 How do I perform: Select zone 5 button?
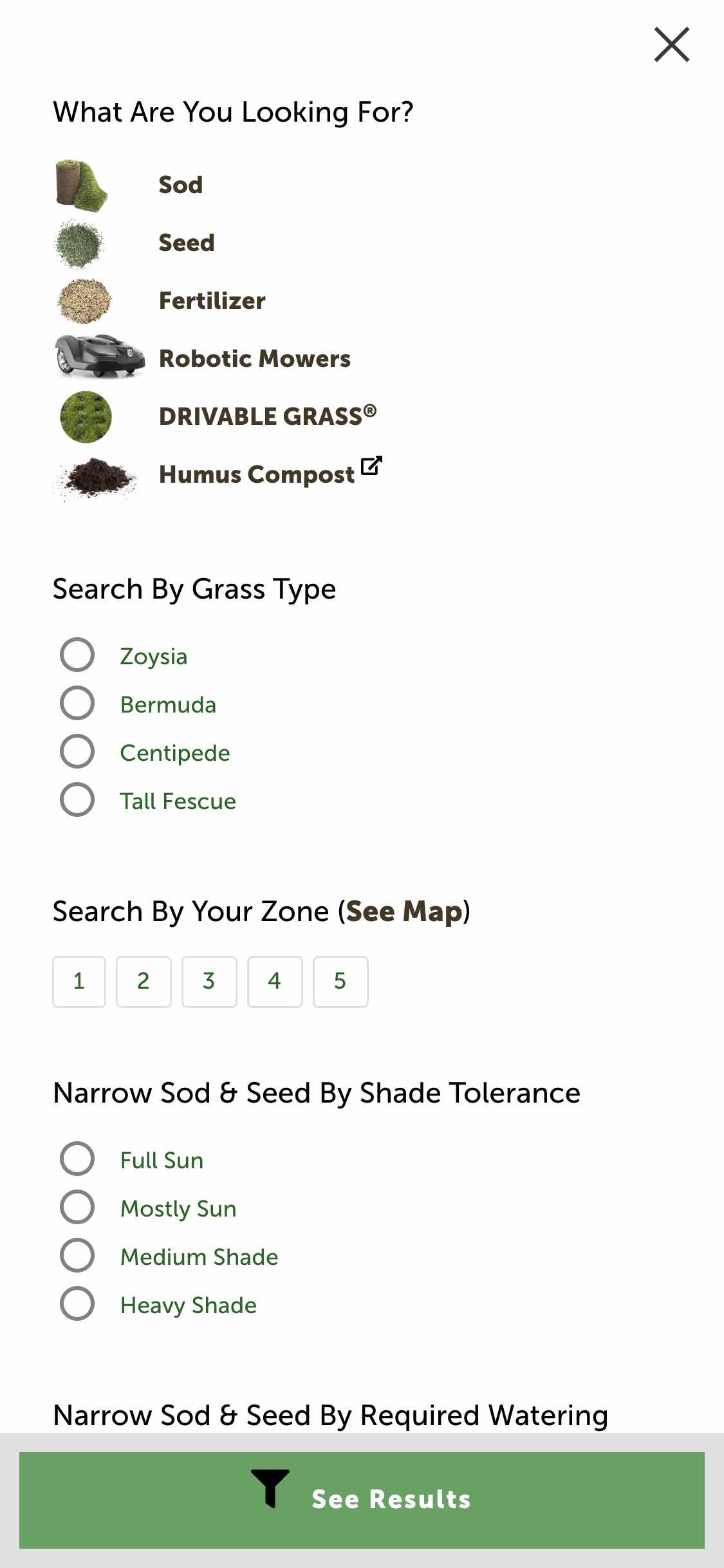click(340, 982)
